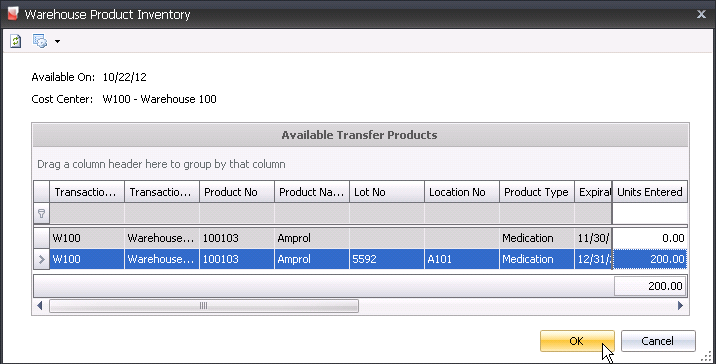
Task: Sort by the Location No column header
Action: [x=462, y=192]
